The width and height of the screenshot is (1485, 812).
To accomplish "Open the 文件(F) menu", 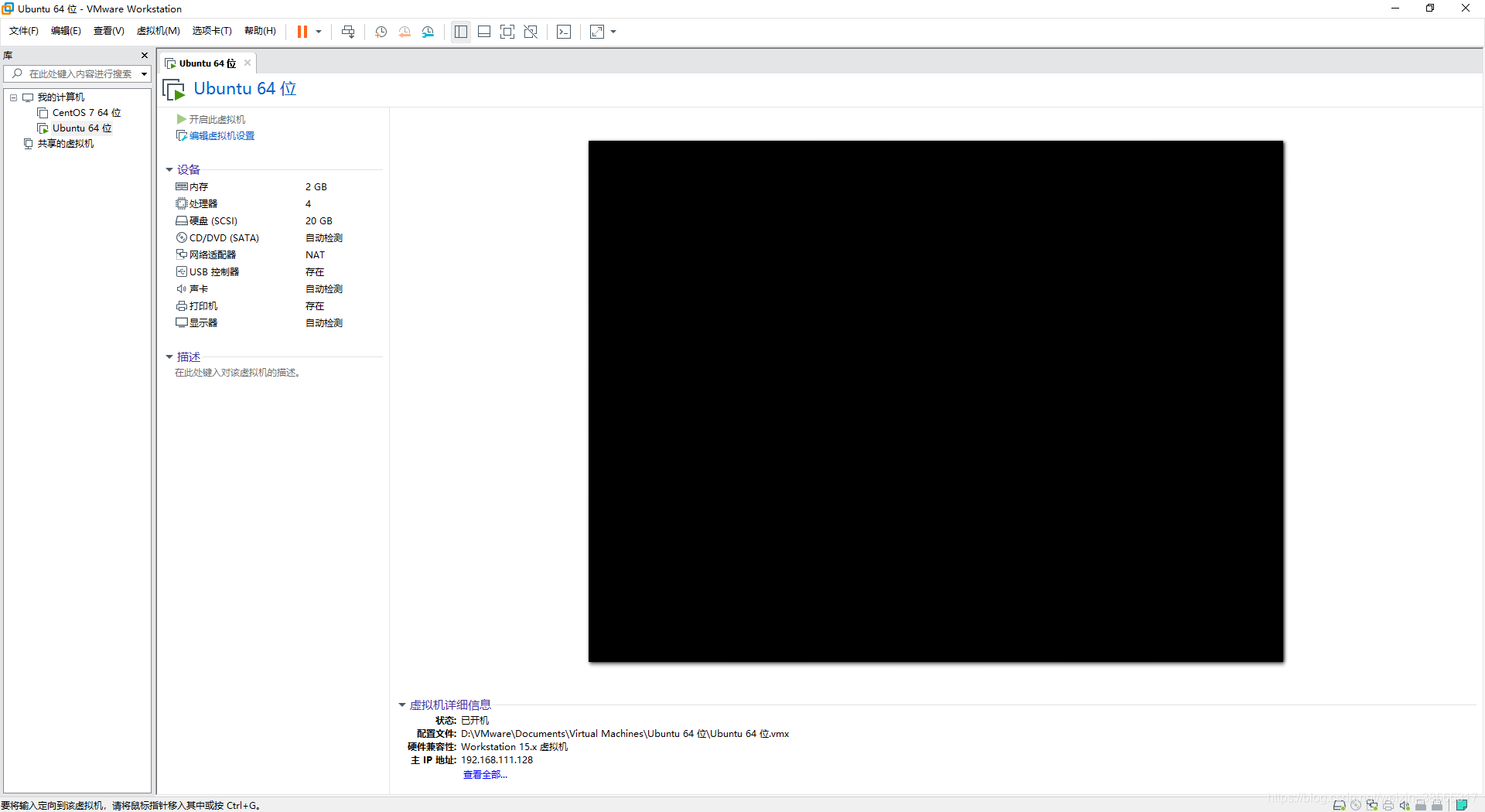I will [x=23, y=31].
